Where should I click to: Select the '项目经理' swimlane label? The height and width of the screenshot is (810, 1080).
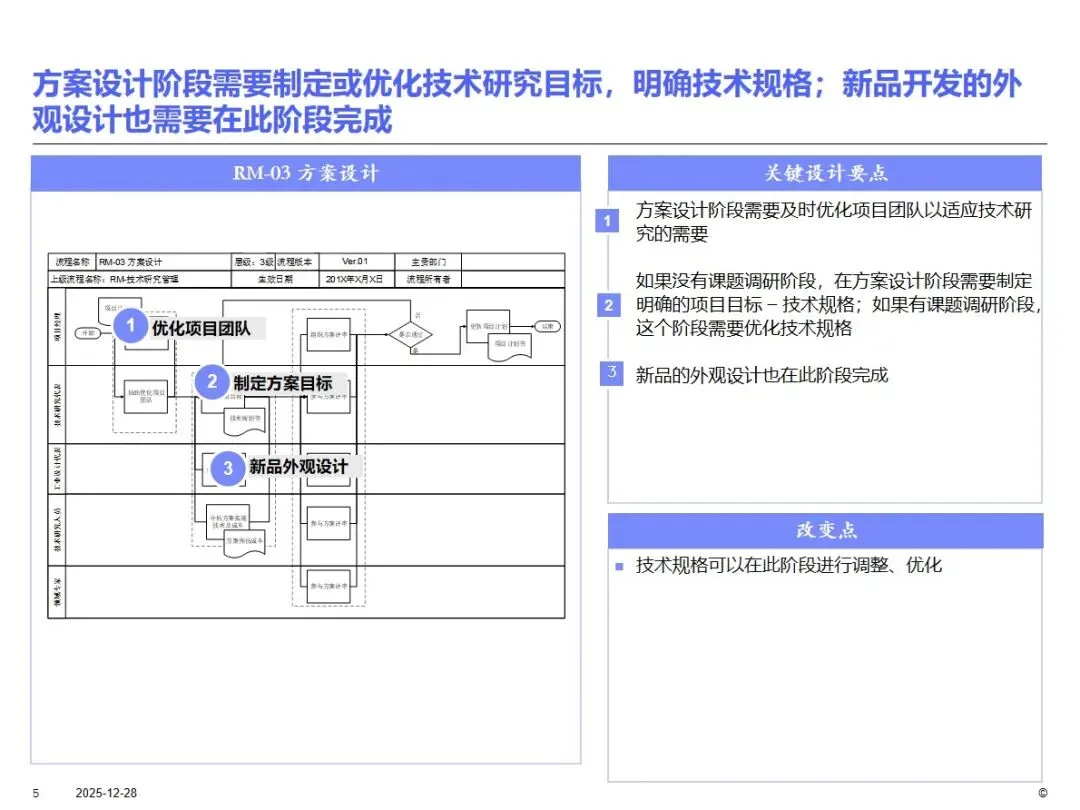pos(57,326)
